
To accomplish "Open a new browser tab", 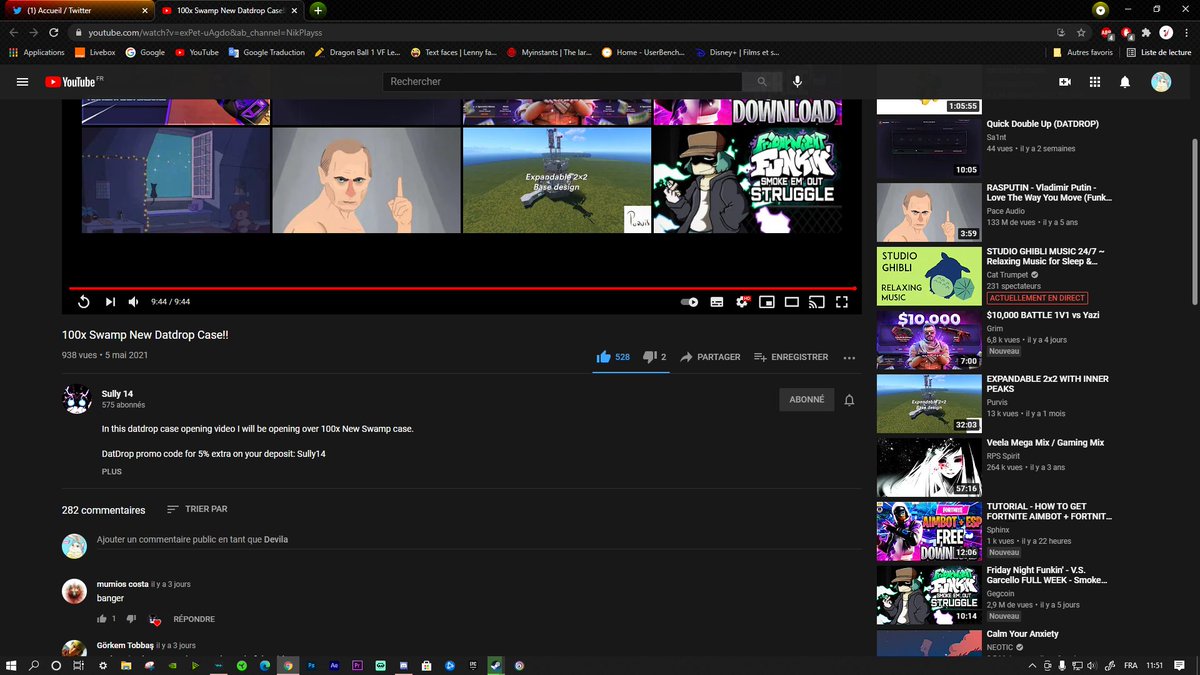I will (x=317, y=10).
